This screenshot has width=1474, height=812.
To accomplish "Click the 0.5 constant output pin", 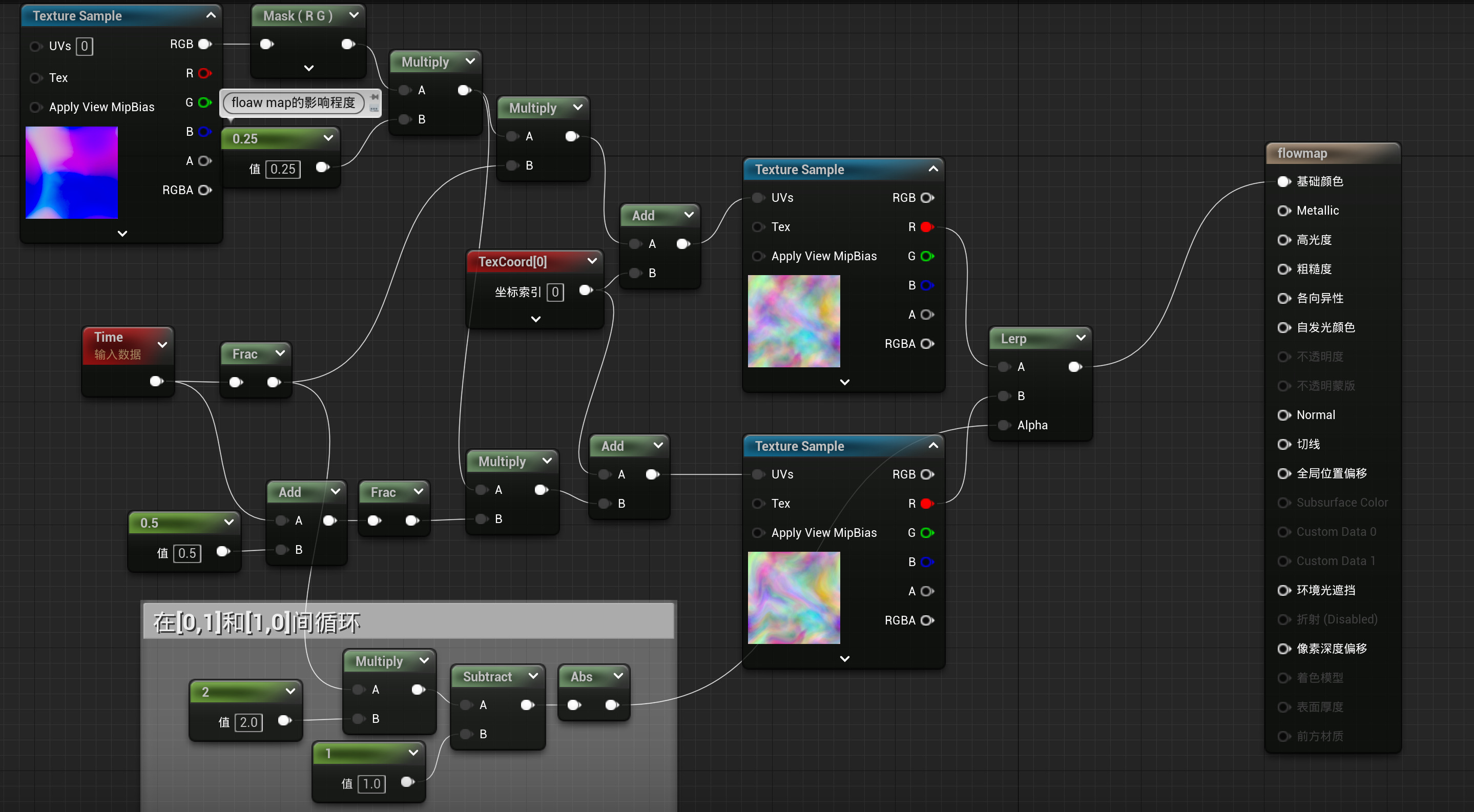I will [223, 551].
